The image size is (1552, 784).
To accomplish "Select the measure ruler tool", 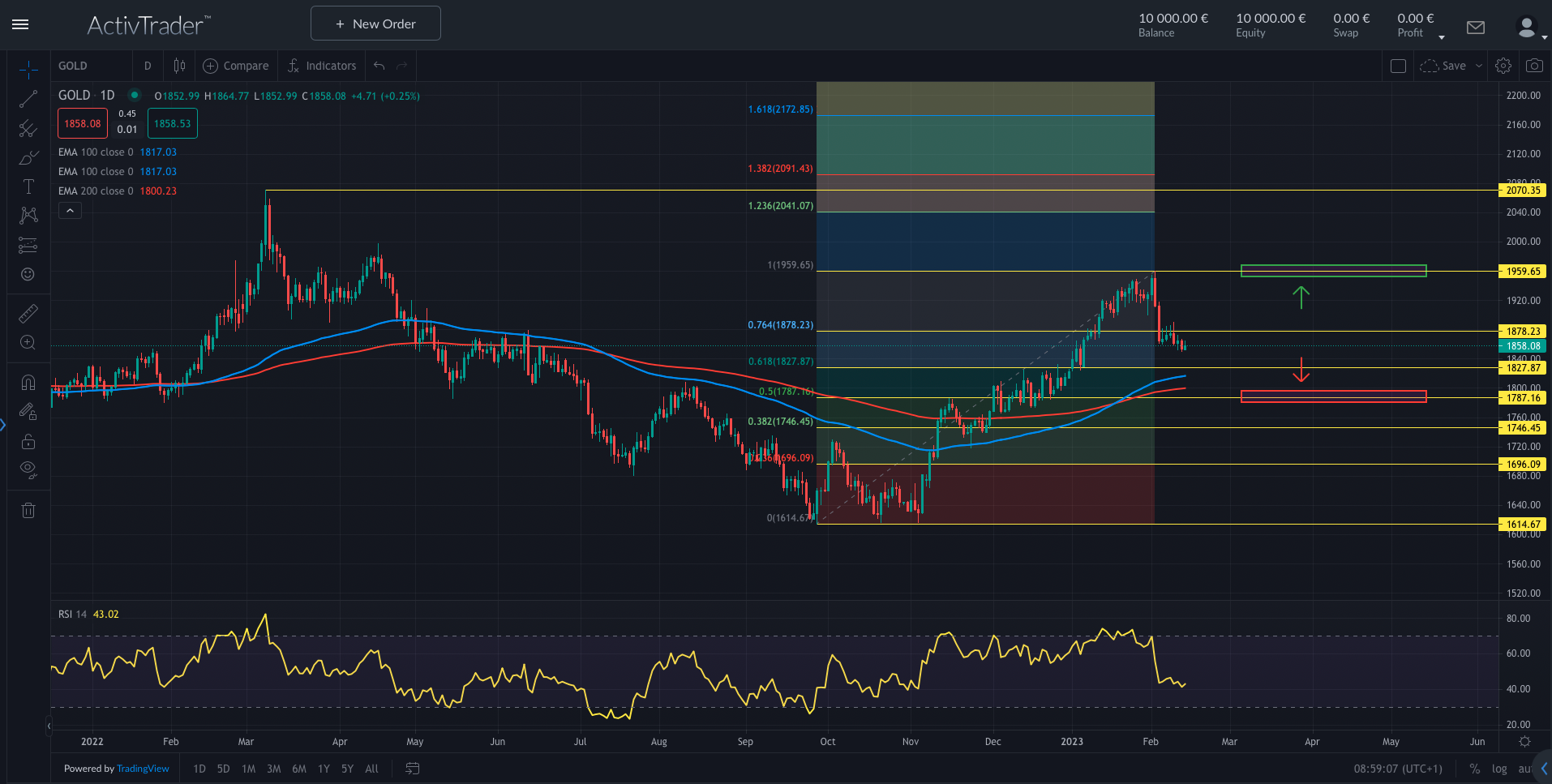I will 28,312.
